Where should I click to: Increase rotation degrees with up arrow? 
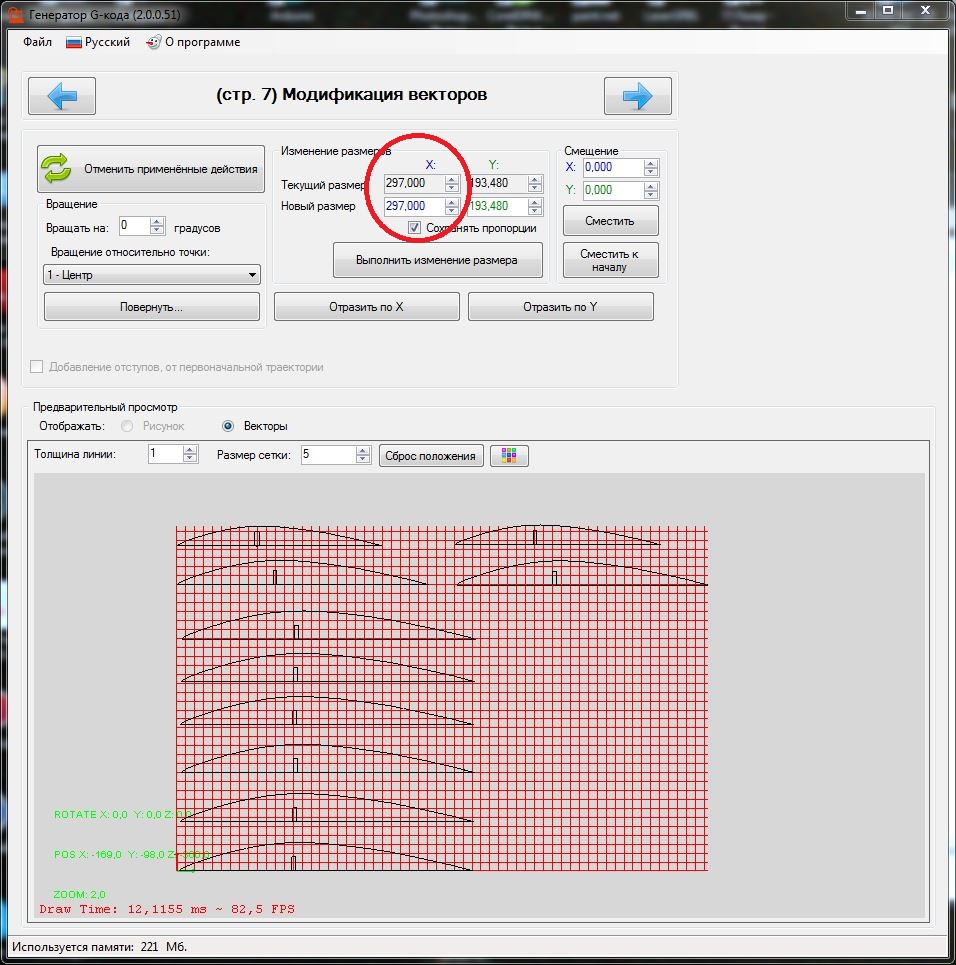[x=157, y=222]
